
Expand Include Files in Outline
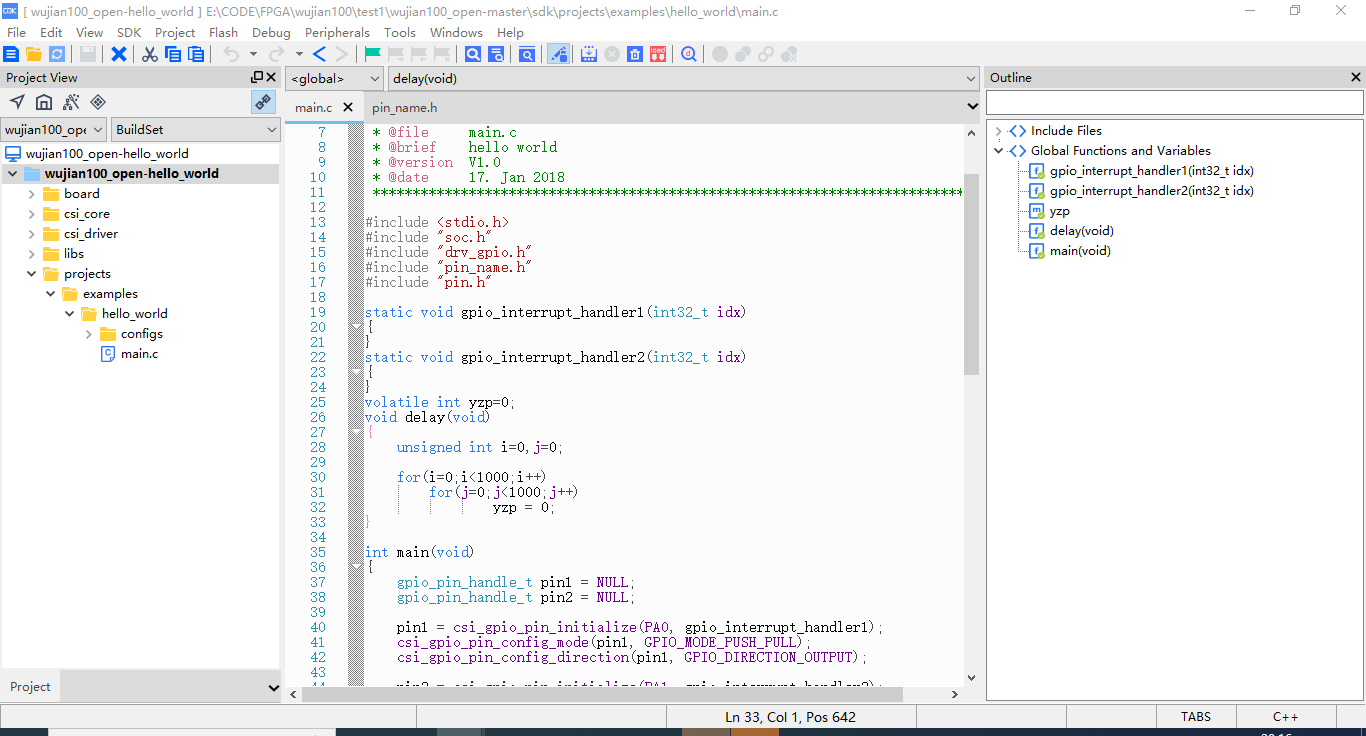[x=998, y=131]
